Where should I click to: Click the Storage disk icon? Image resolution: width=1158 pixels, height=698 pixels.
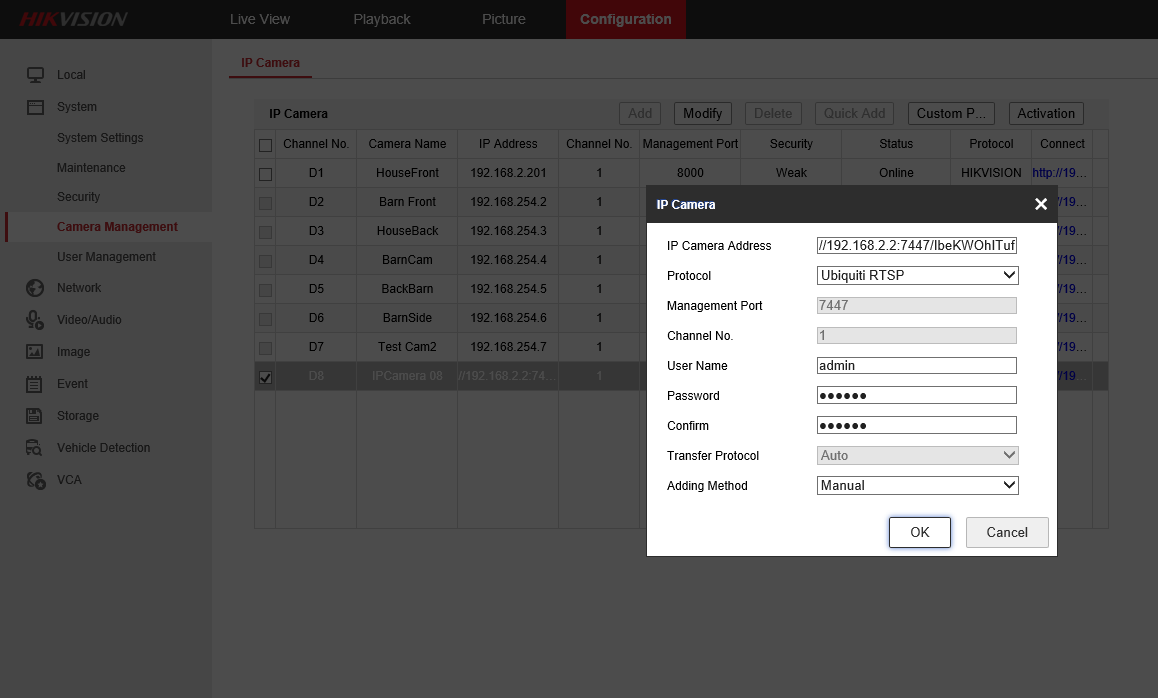(x=35, y=416)
